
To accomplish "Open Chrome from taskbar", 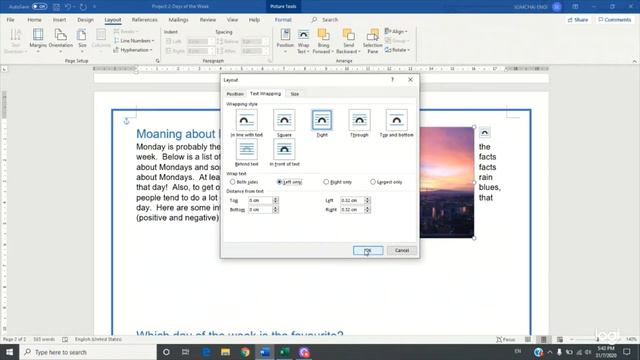I will coord(245,352).
